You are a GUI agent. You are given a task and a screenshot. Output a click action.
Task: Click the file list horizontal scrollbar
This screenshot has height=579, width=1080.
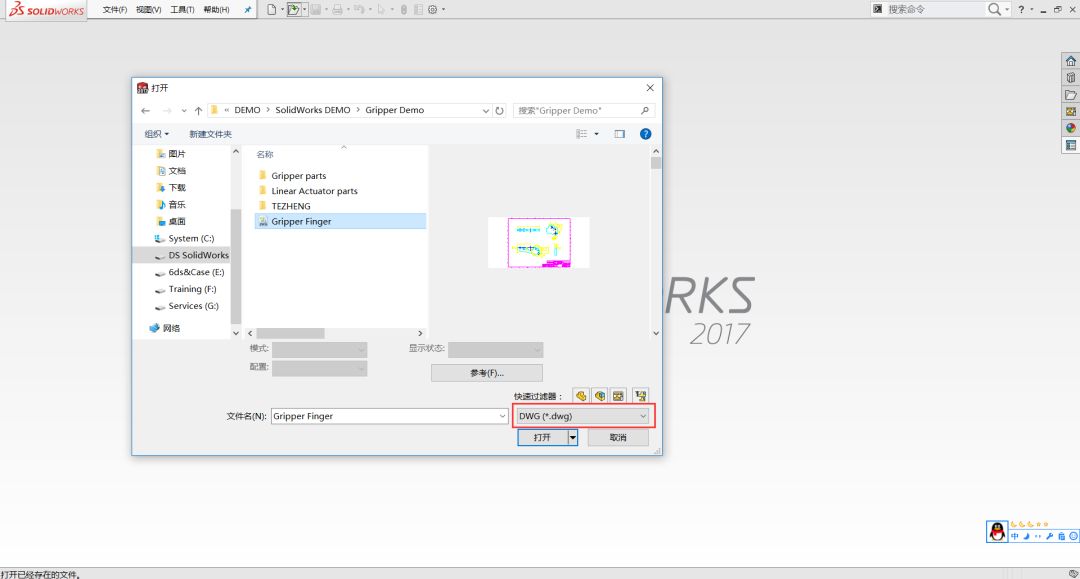291,333
